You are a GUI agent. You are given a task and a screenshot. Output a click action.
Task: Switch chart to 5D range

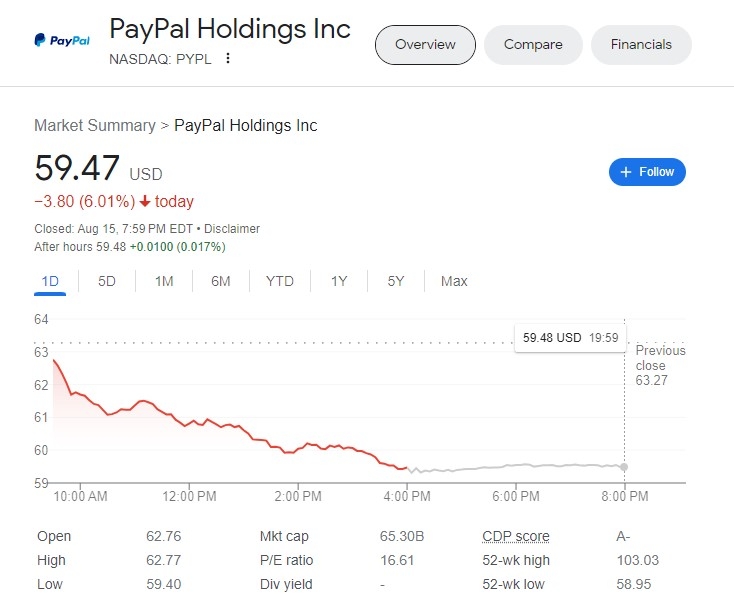pyautogui.click(x=107, y=281)
